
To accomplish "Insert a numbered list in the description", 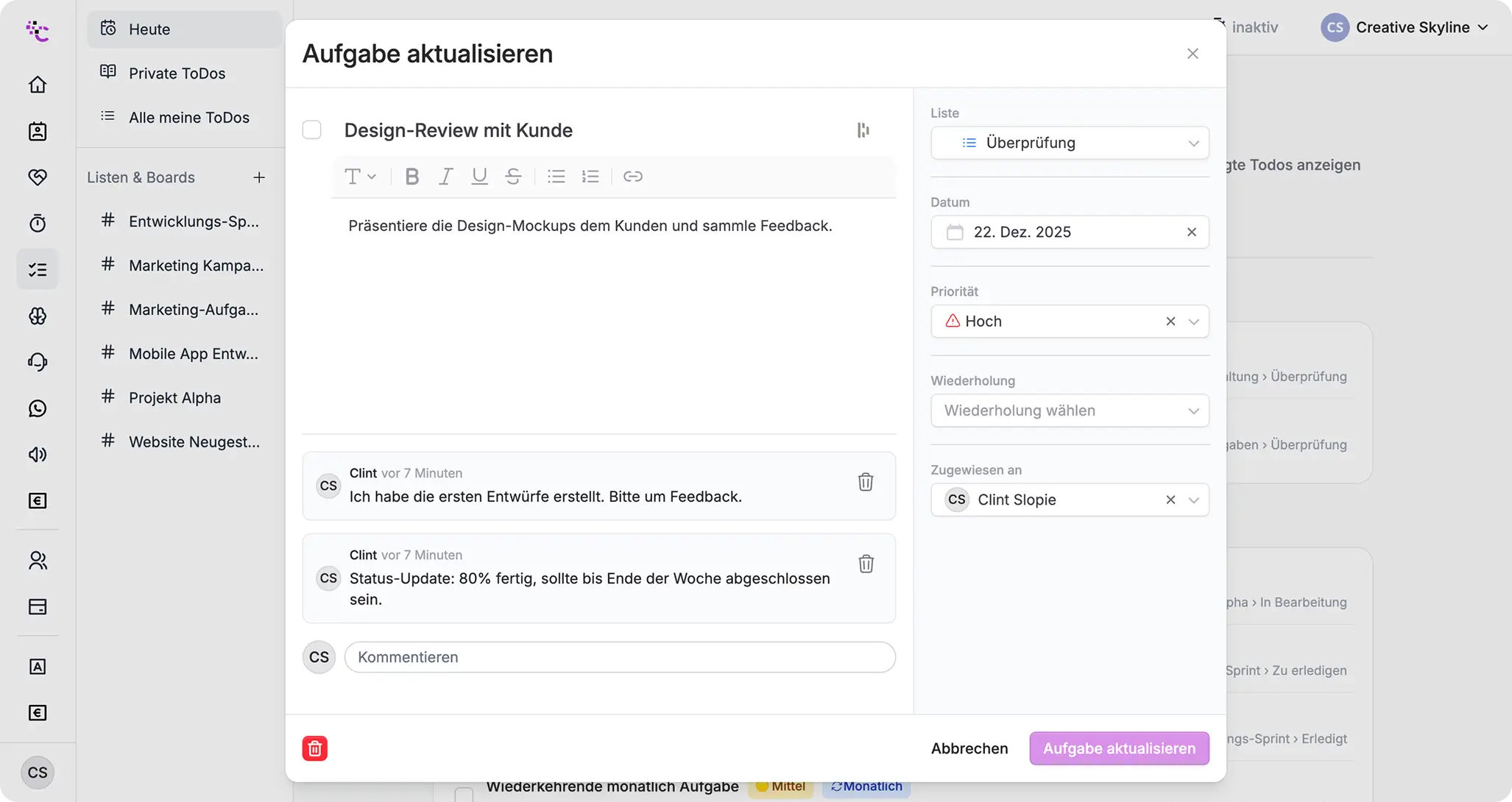I will point(590,176).
